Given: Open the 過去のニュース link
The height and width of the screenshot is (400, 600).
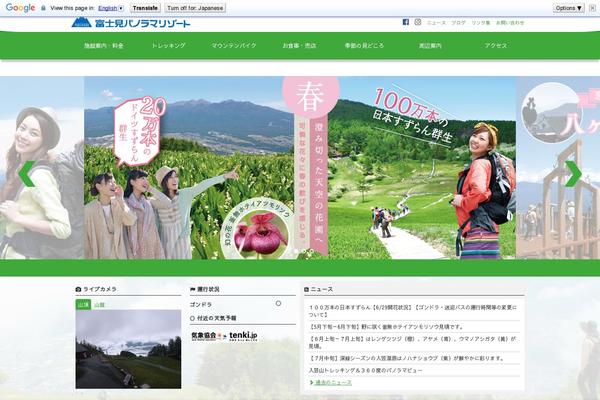Looking at the screenshot, I should point(333,382).
